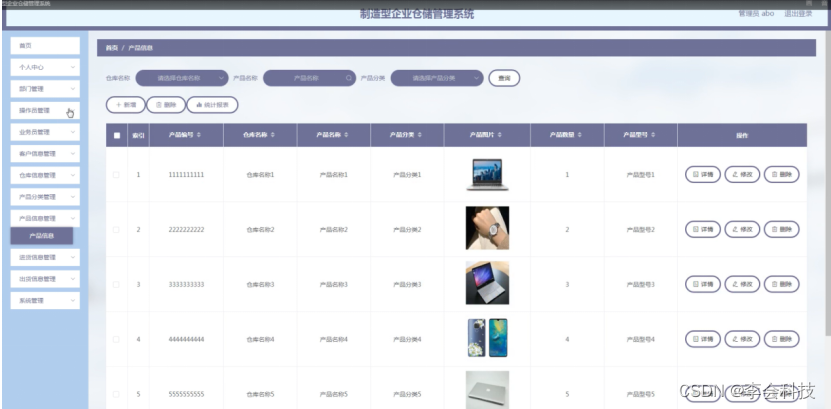
Task: Click 修改 for 产品名称1 row
Action: coord(742,174)
